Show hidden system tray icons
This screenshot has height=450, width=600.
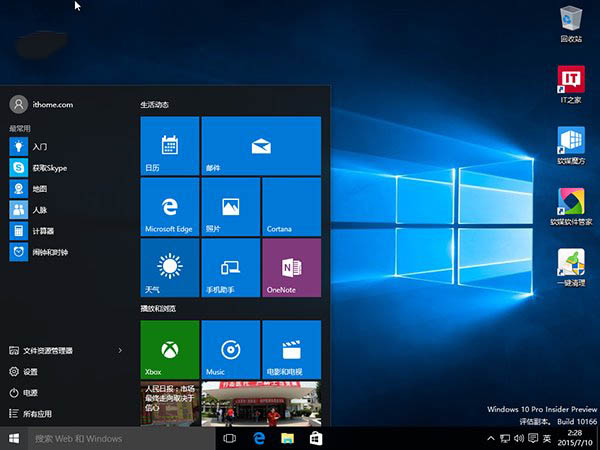click(489, 439)
